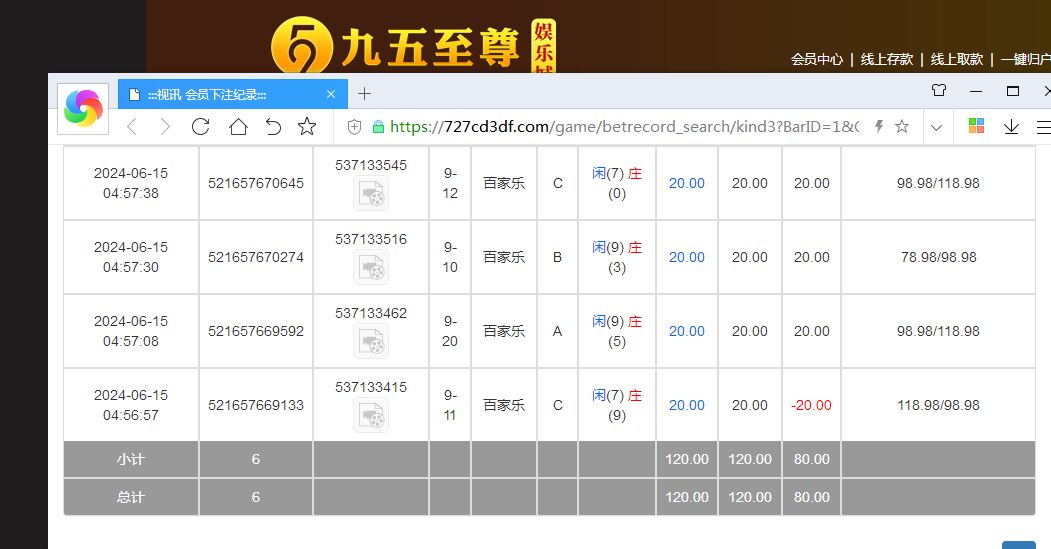Open video replay for round 537133415

[371, 415]
